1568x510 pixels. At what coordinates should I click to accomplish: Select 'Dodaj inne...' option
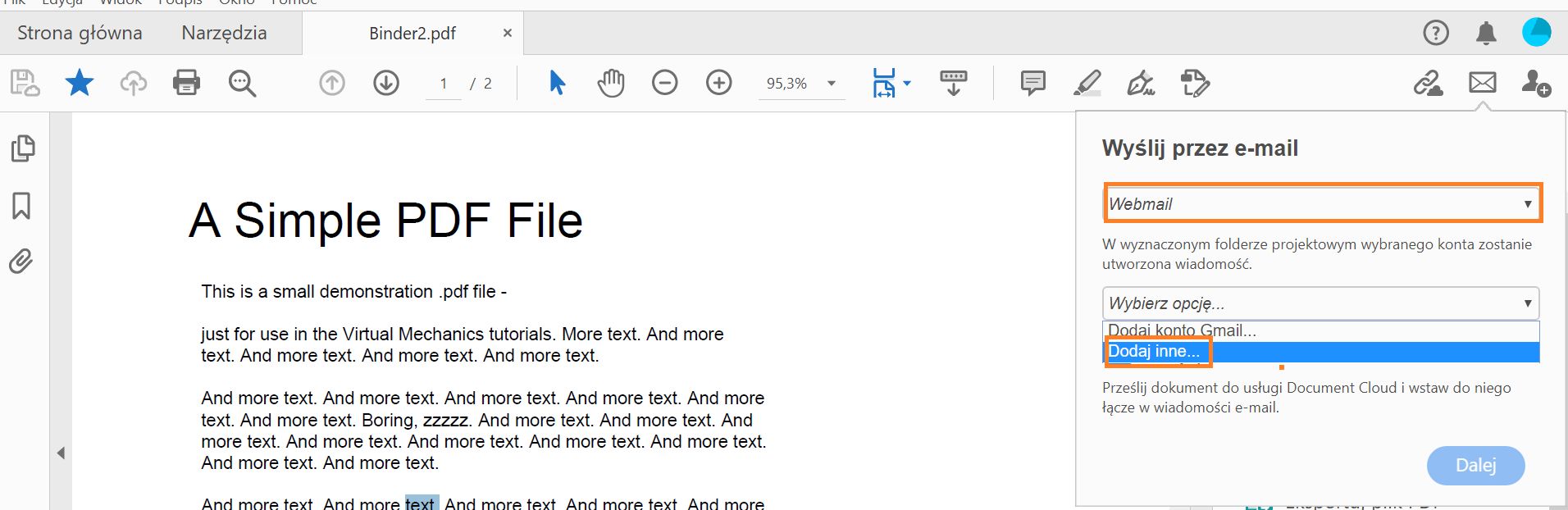[x=1155, y=352]
